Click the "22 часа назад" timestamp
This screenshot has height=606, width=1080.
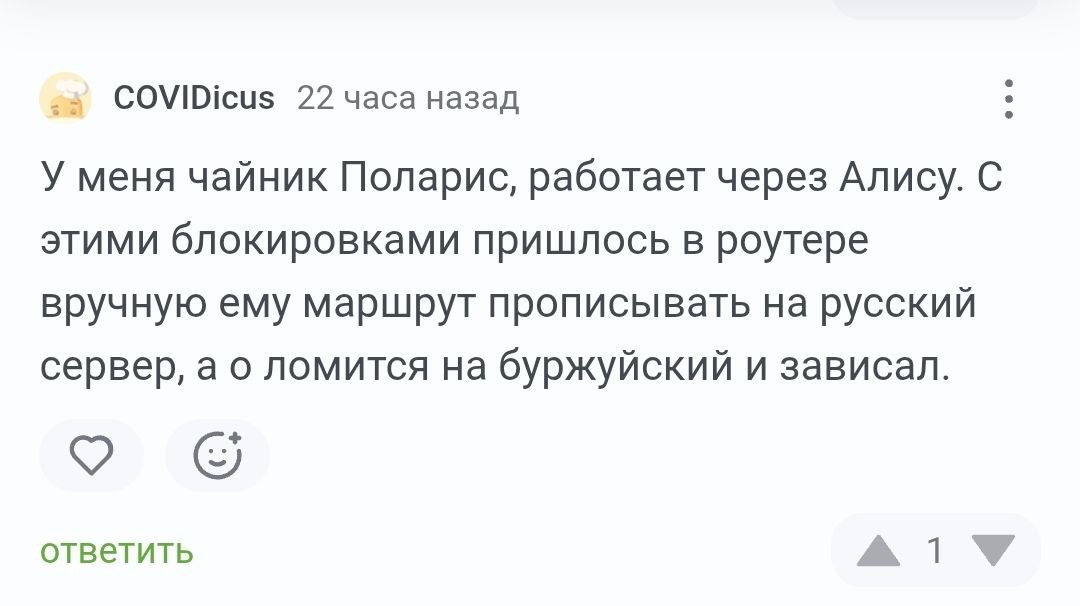tap(408, 98)
